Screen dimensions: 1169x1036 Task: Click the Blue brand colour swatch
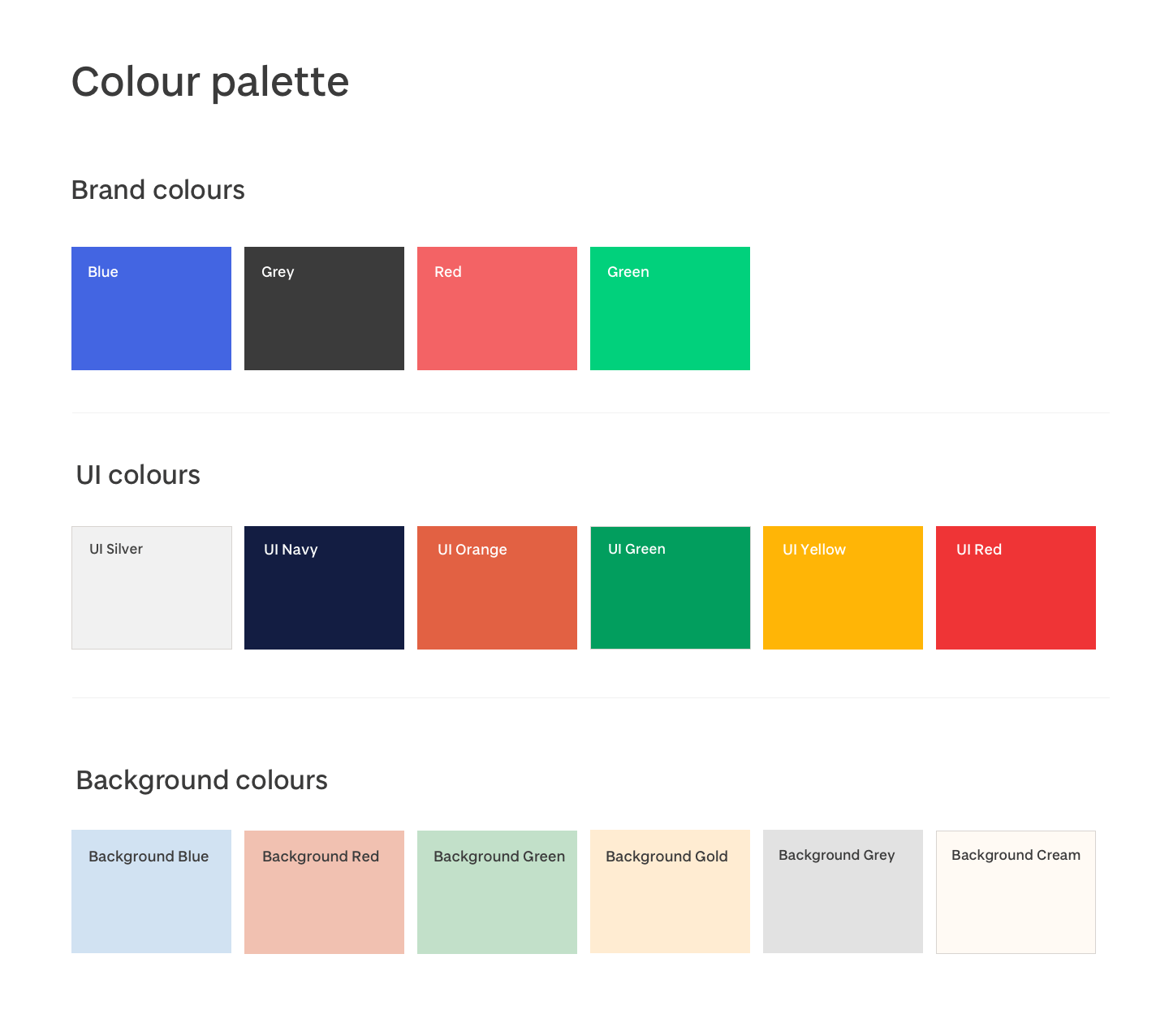pos(151,309)
